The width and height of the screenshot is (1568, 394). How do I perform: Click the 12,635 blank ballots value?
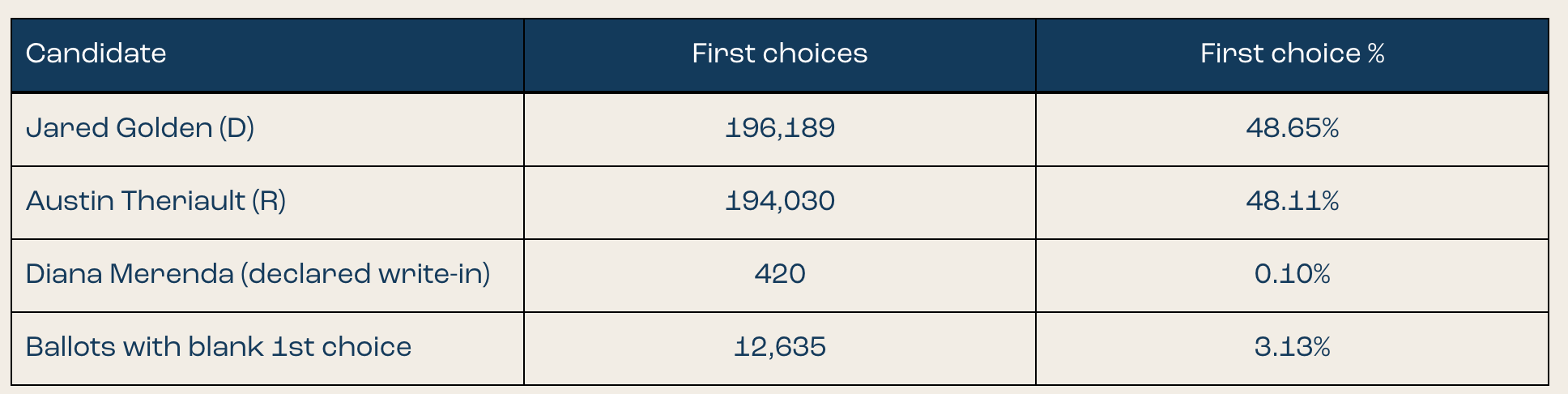[780, 349]
